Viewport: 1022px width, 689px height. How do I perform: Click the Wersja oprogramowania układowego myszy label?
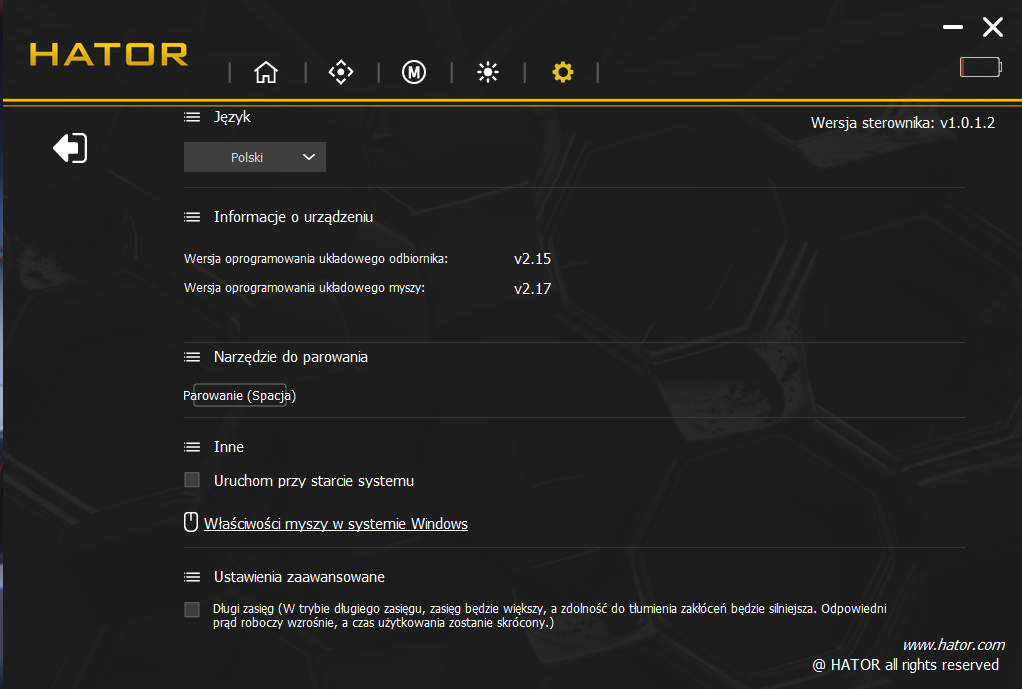[x=304, y=287]
